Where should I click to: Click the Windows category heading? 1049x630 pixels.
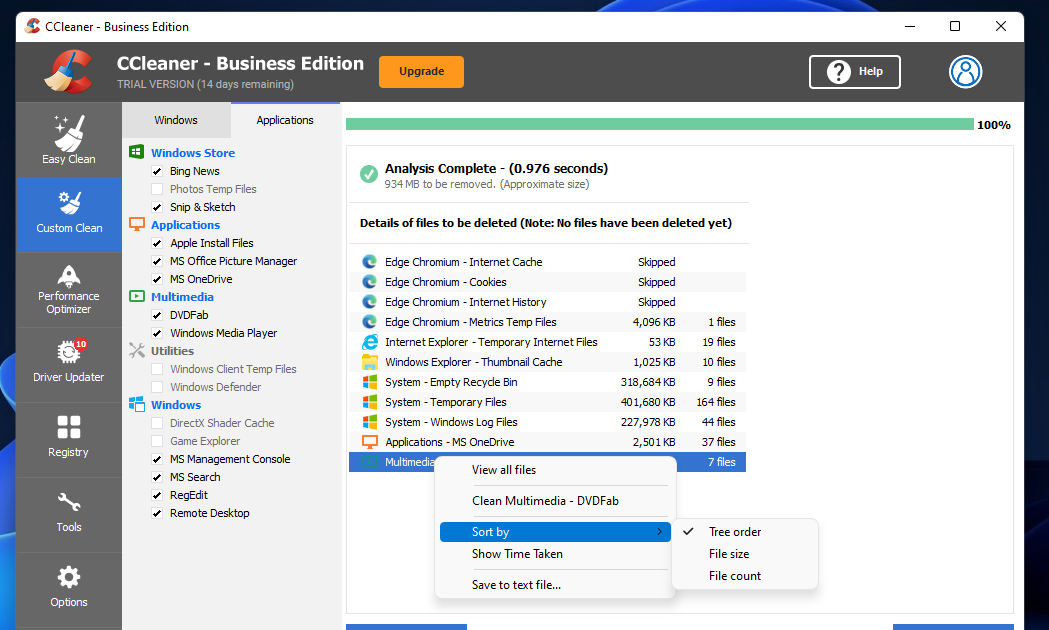click(x=176, y=405)
